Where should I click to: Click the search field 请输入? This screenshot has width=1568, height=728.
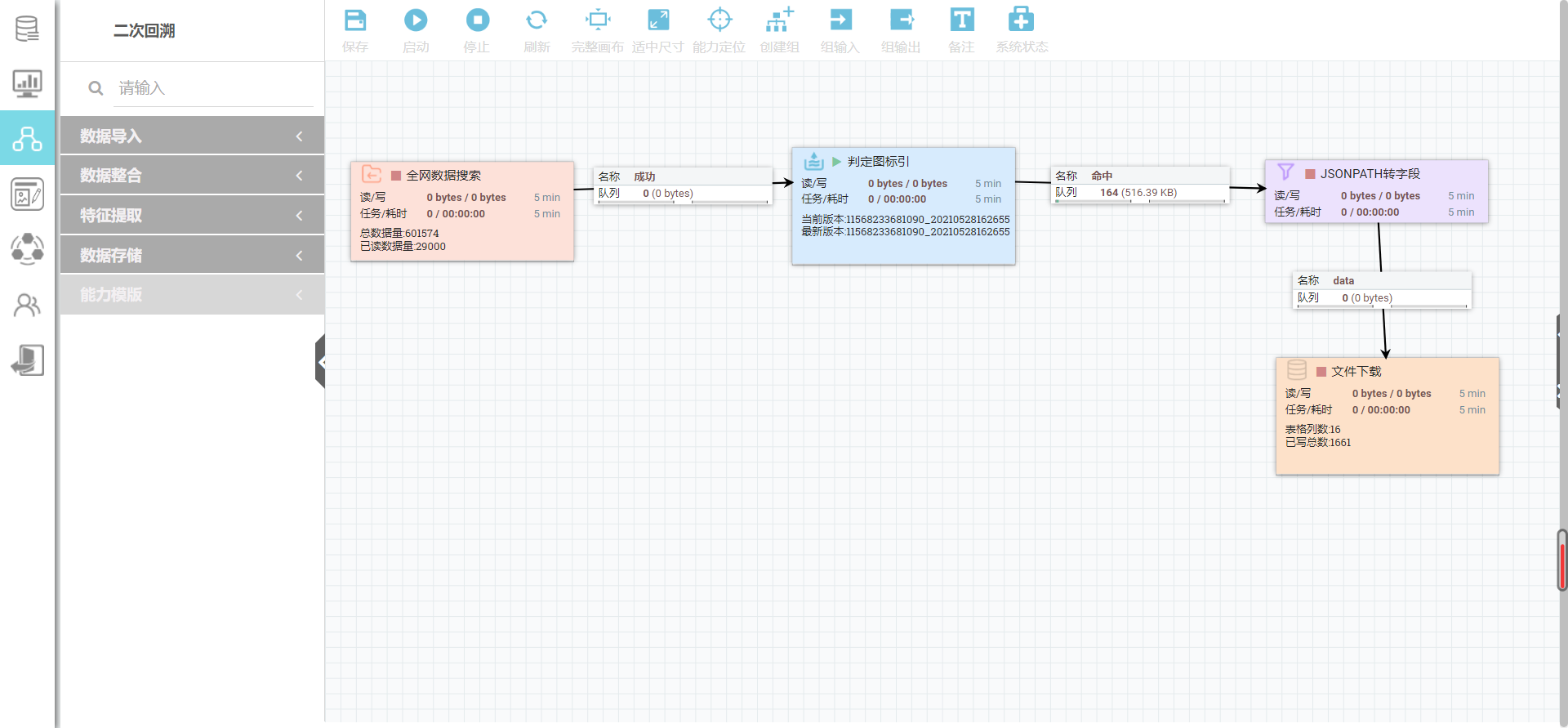(x=212, y=88)
